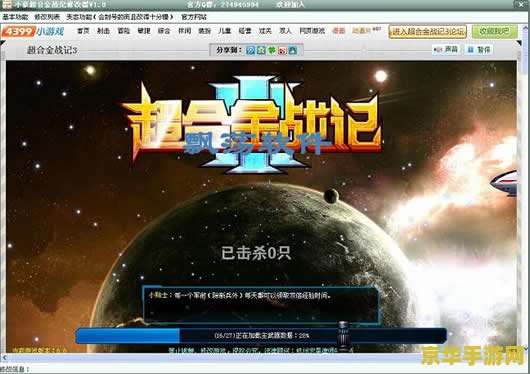Click the 4399 小游戏 logo
The image size is (530, 374).
click(33, 31)
